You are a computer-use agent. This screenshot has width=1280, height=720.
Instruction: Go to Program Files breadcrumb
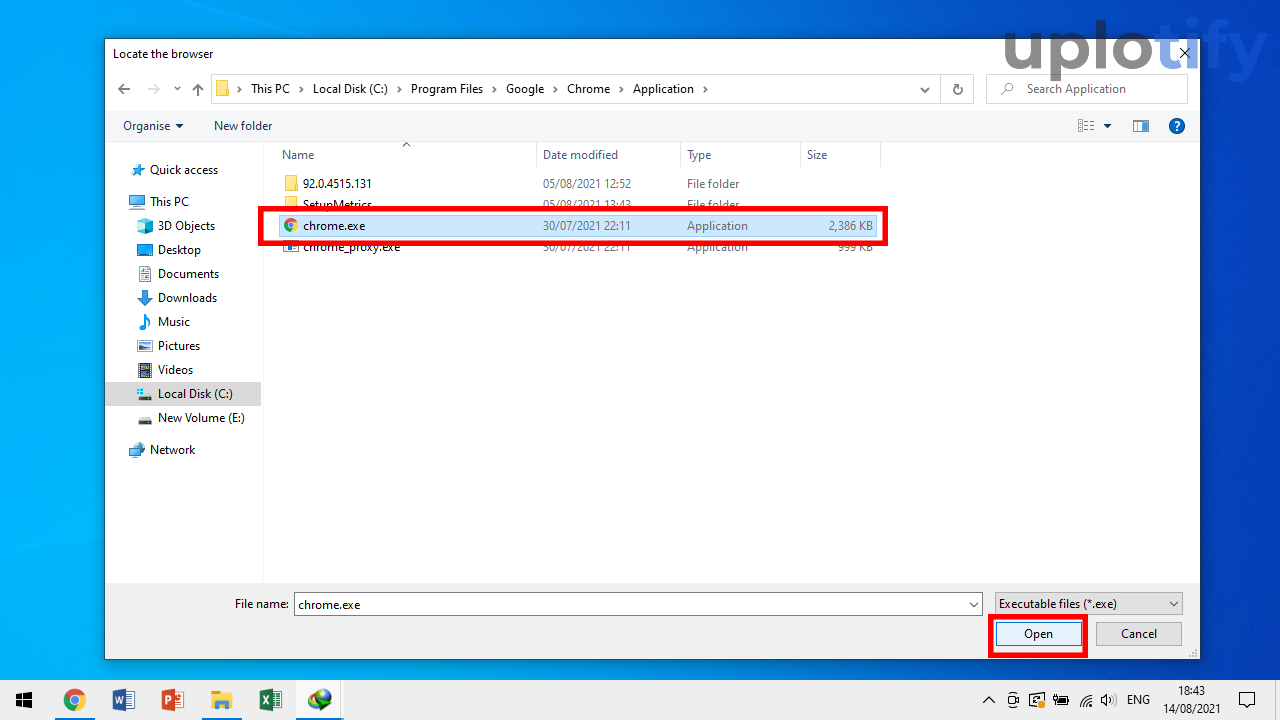pos(447,89)
